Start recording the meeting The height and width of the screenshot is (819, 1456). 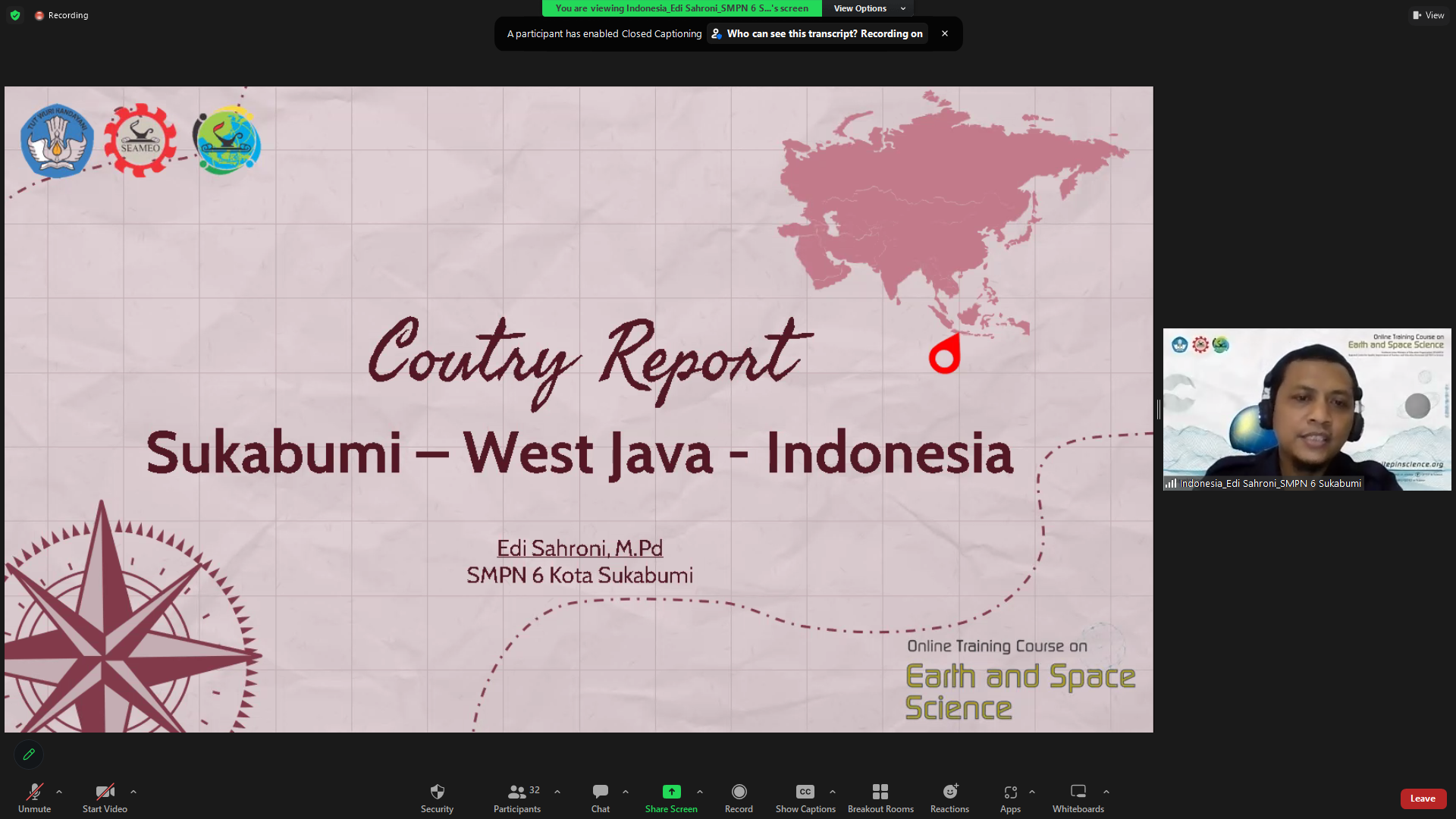739,798
